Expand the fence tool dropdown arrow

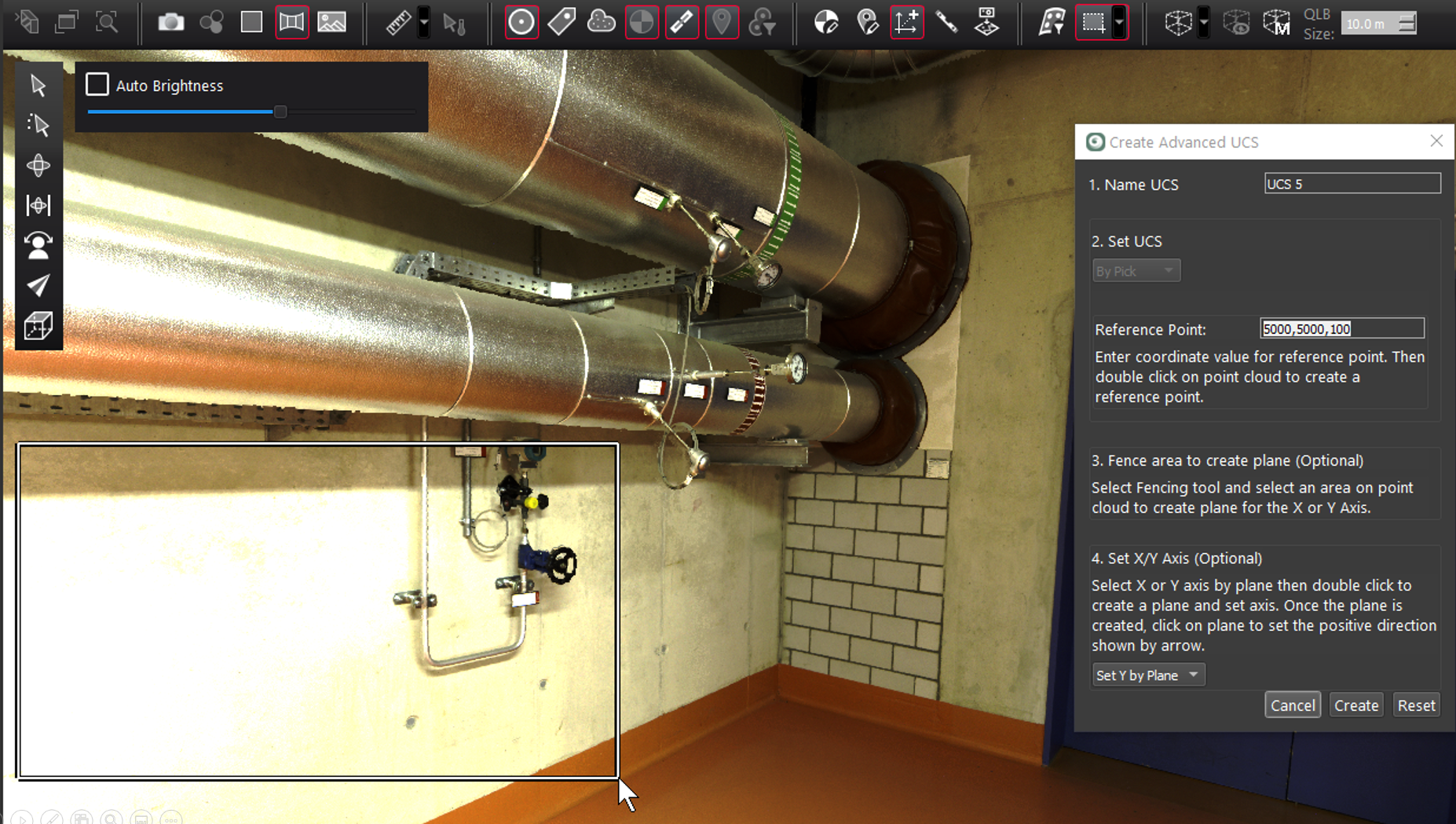pyautogui.click(x=1119, y=22)
